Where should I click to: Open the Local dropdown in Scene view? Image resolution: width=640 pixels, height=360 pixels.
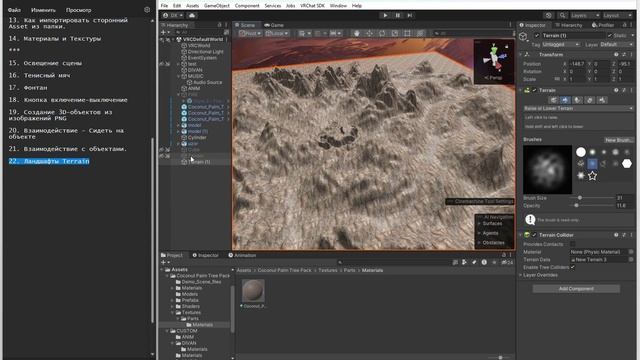[277, 33]
